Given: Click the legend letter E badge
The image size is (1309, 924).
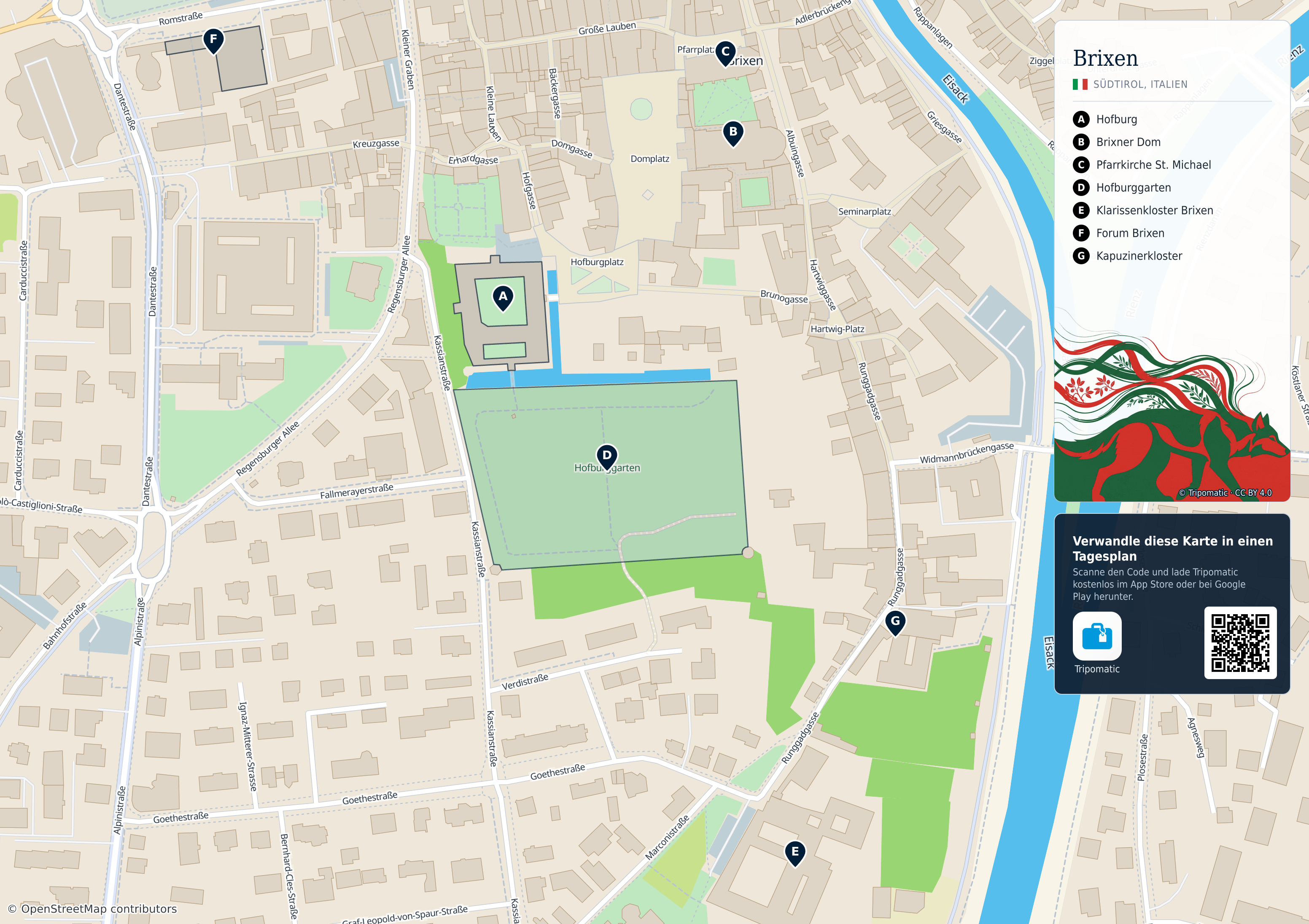Looking at the screenshot, I should coord(1081,210).
